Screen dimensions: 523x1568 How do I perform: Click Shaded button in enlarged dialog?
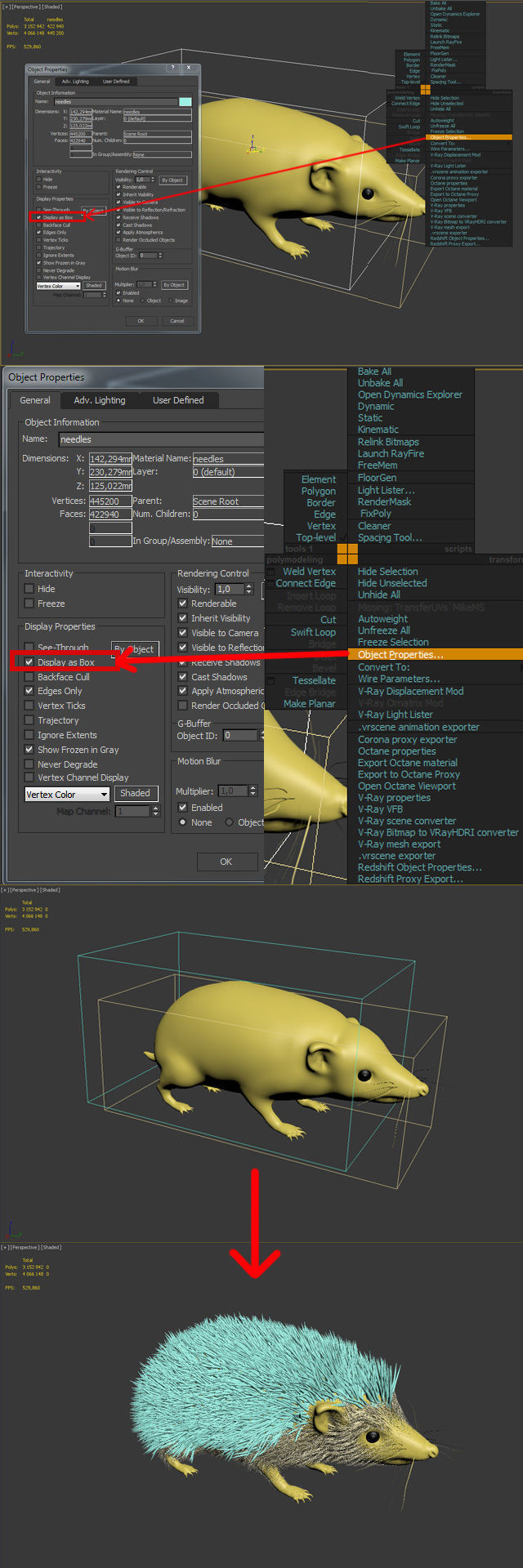click(x=135, y=793)
